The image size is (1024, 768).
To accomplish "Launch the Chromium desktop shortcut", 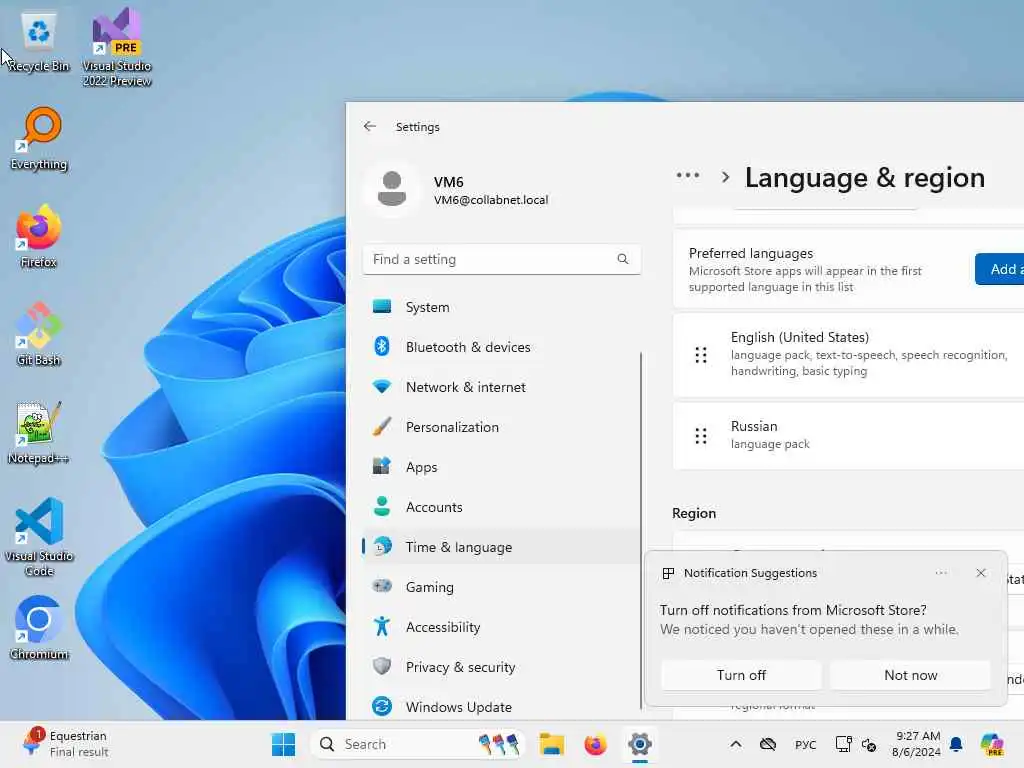I will (39, 628).
